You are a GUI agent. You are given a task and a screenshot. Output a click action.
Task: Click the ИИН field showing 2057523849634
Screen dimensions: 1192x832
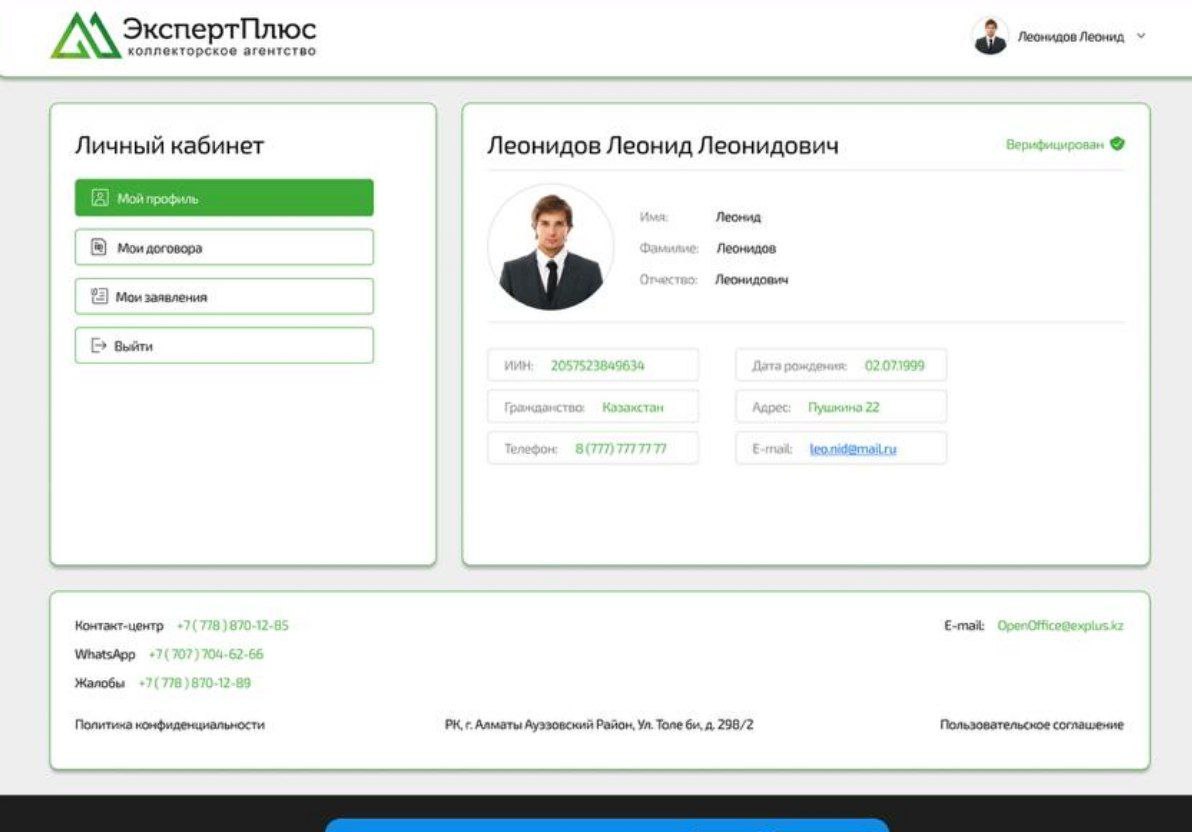pyautogui.click(x=592, y=365)
